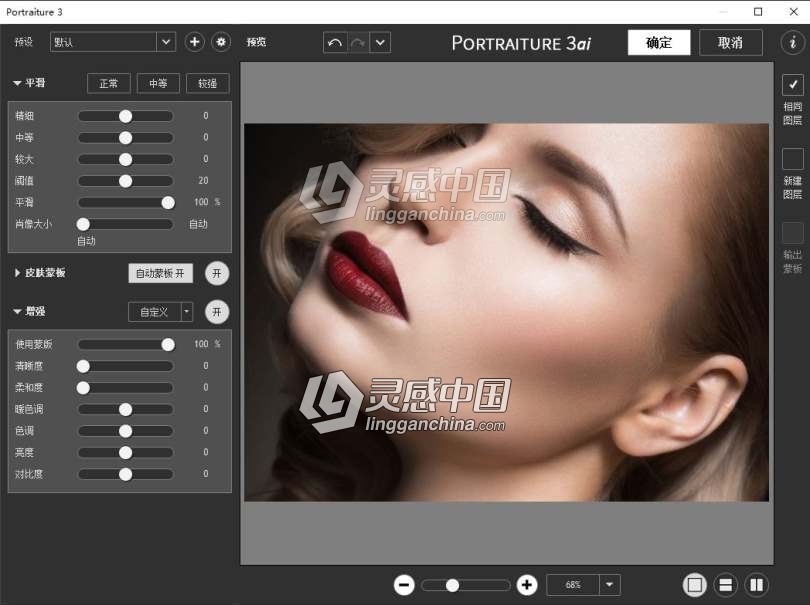Collapse the 增强 section
Screen dimensions: 810x605
(x=17, y=312)
